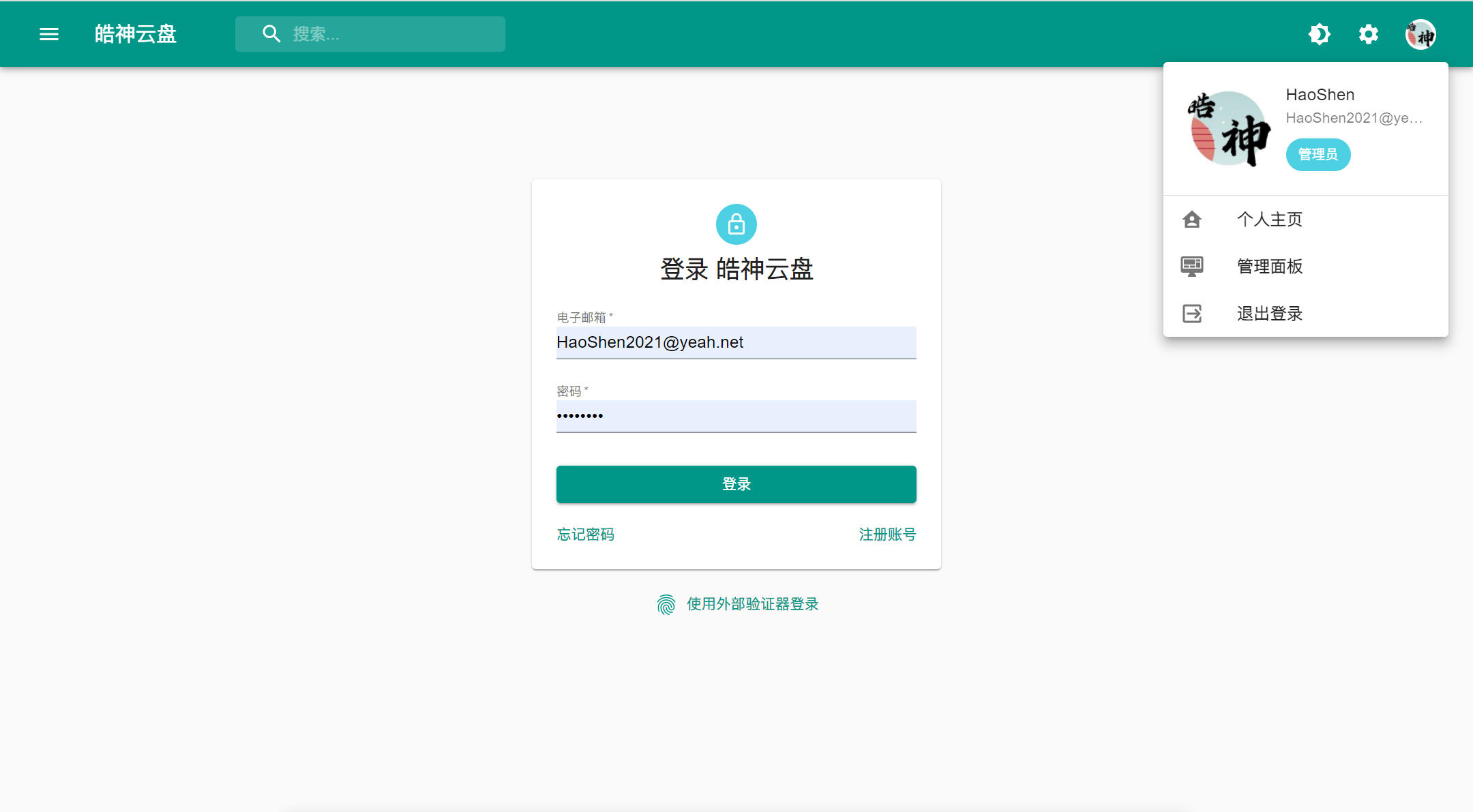Open 个人主页 menu item
The height and width of the screenshot is (812, 1473).
[x=1305, y=220]
